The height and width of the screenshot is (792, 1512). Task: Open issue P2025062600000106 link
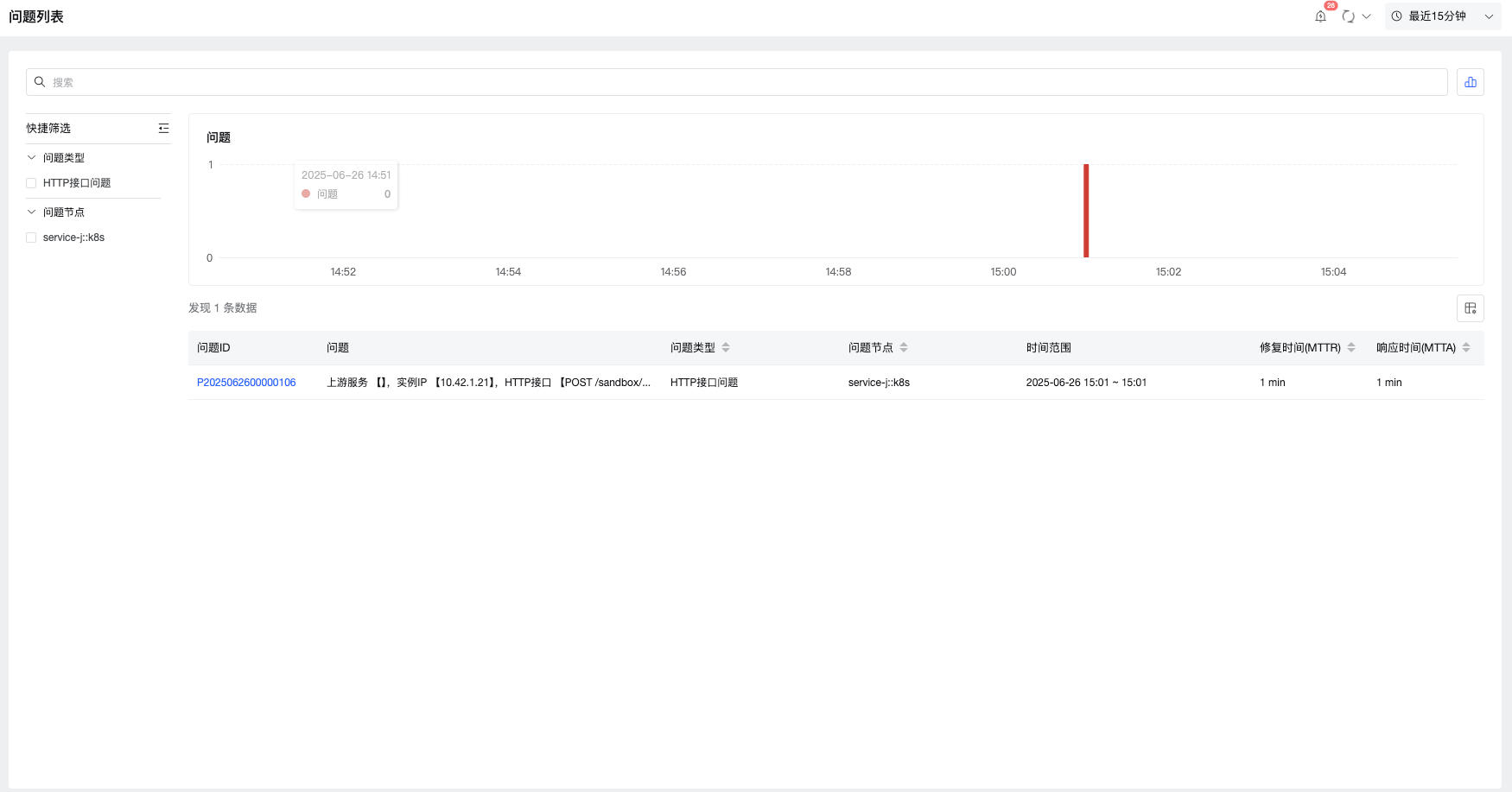pyautogui.click(x=246, y=383)
